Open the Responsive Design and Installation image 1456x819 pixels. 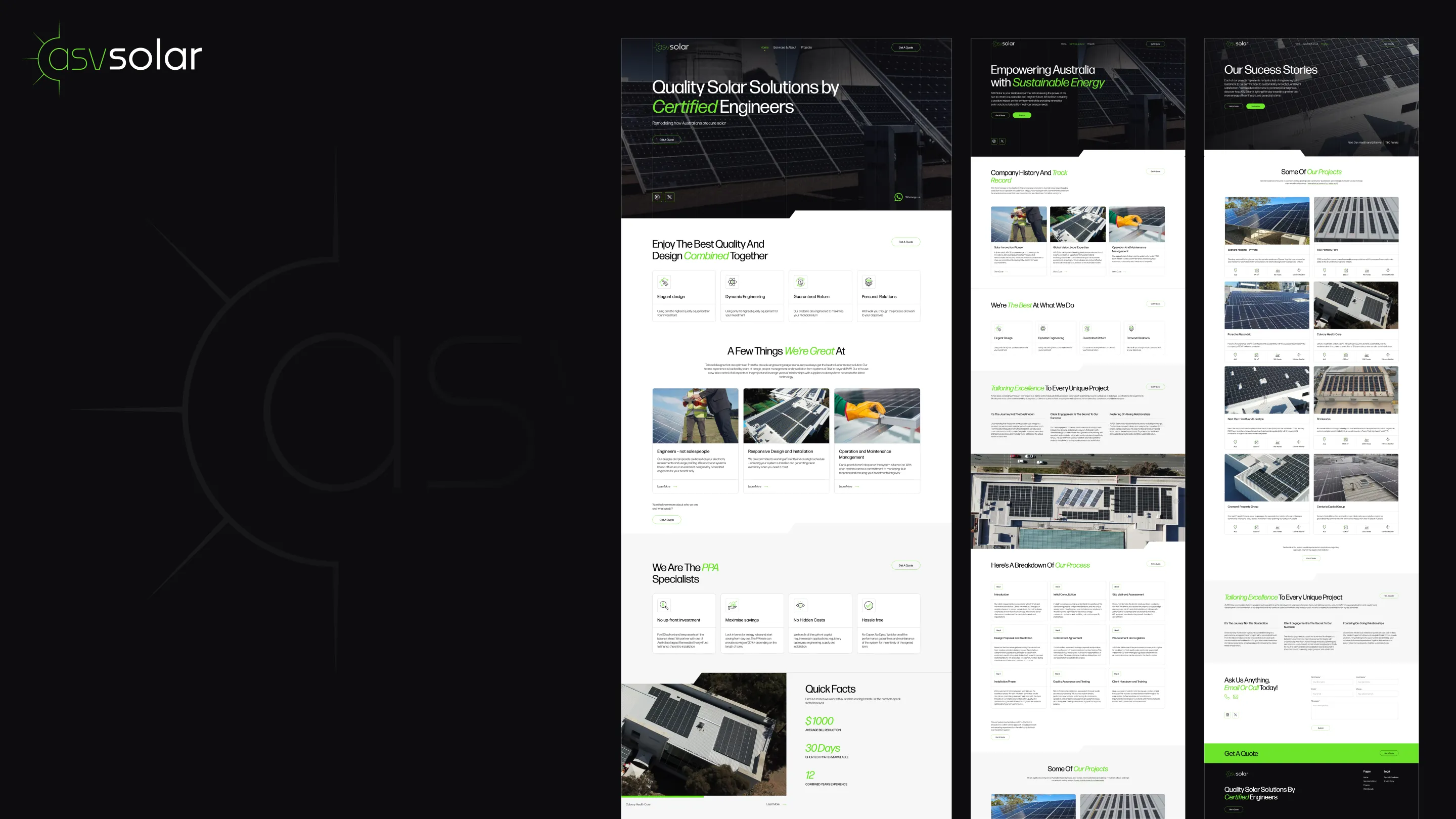tap(786, 416)
